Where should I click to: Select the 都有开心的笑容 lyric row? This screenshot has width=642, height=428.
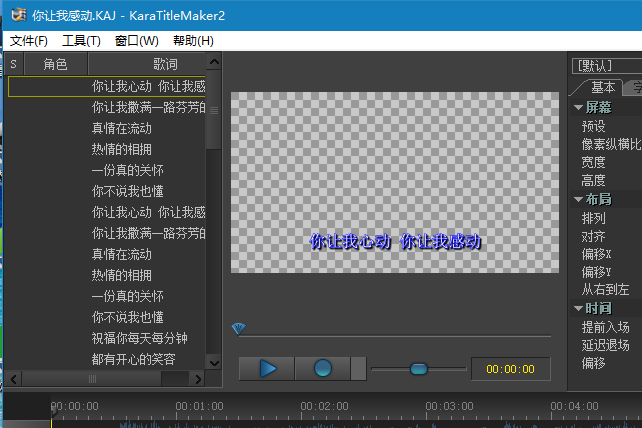(106, 359)
